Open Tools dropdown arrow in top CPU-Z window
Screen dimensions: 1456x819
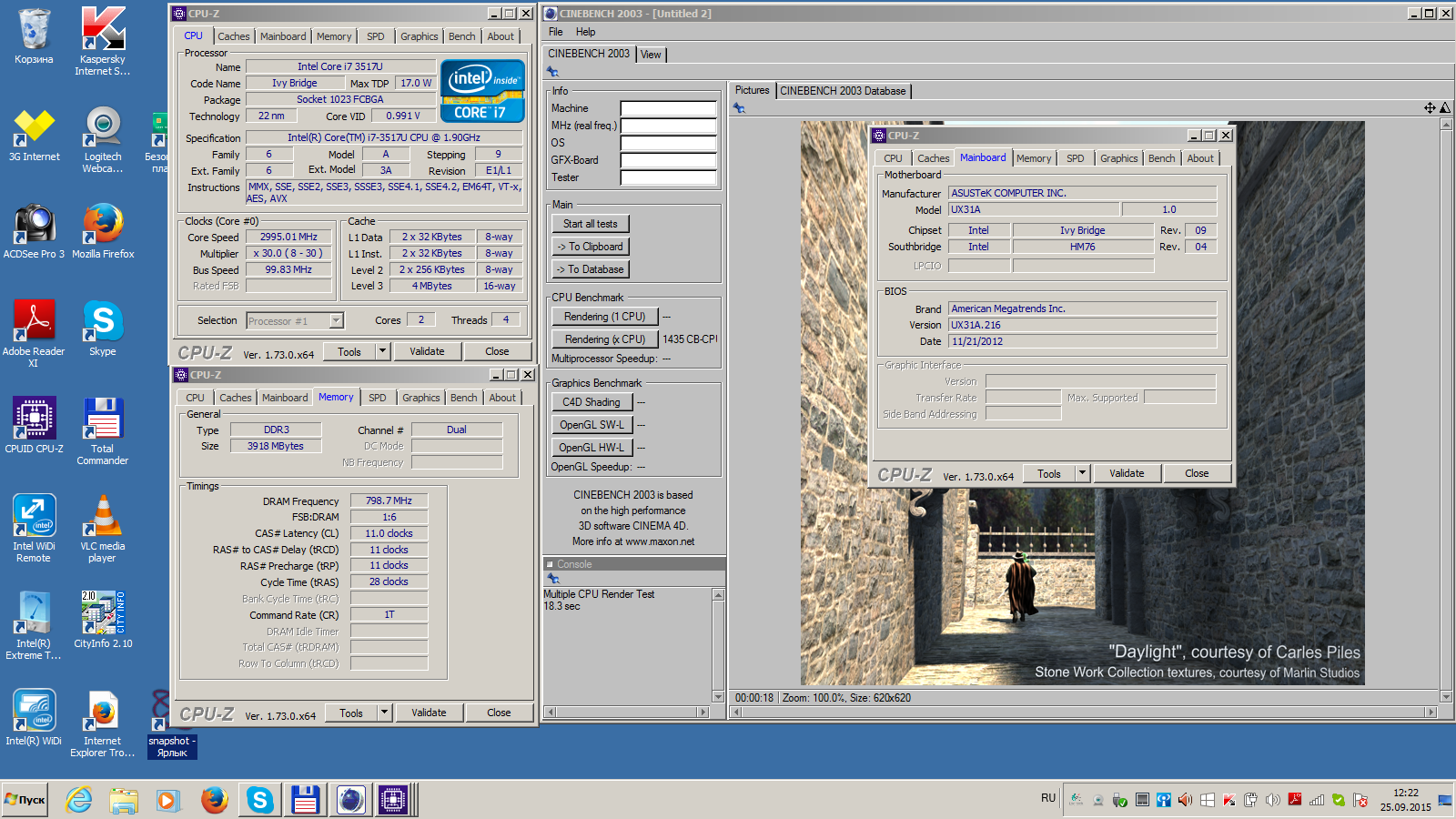[383, 351]
